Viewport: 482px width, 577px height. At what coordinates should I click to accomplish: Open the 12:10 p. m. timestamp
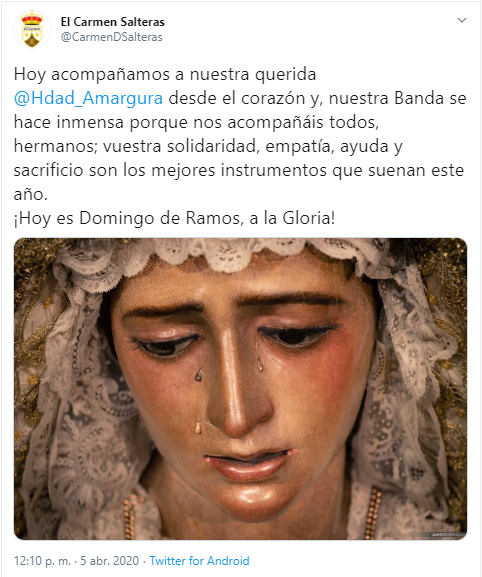coord(42,561)
